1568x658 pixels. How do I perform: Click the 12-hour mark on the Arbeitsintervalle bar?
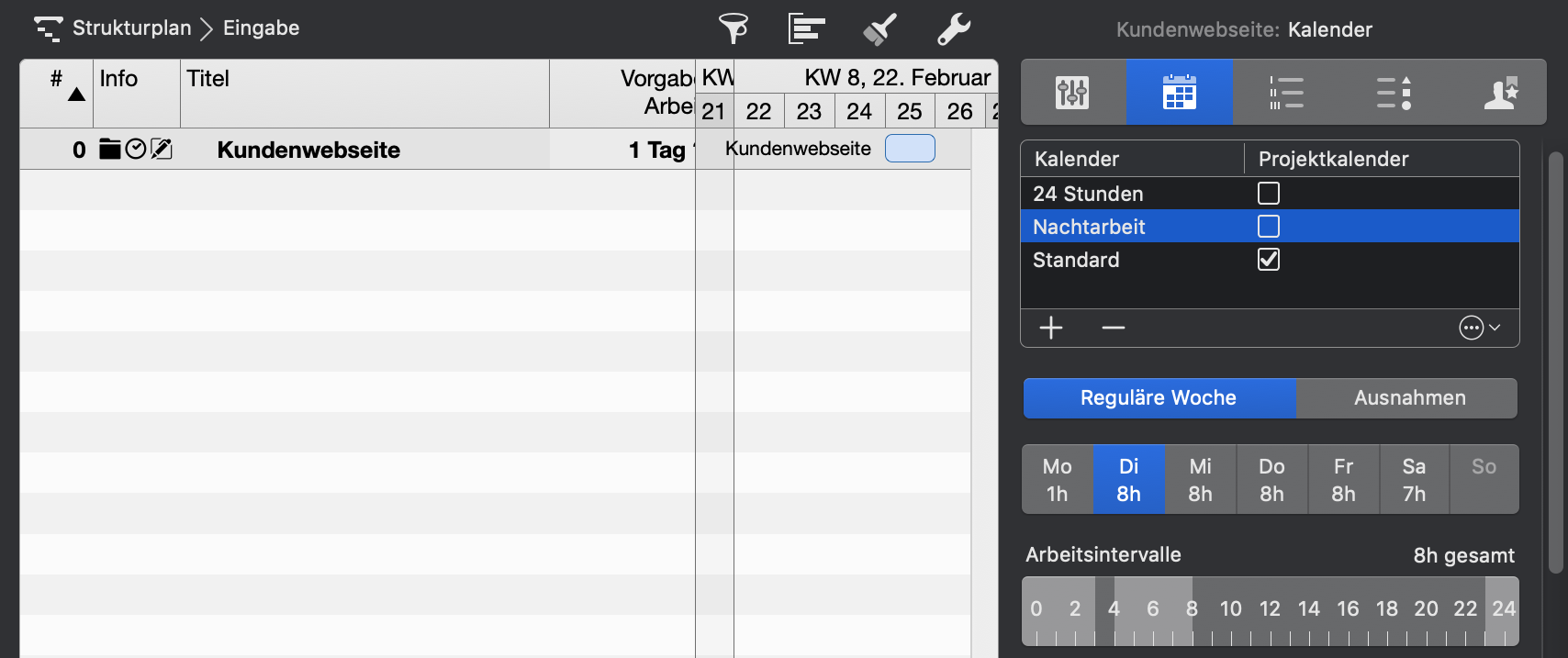click(1270, 608)
